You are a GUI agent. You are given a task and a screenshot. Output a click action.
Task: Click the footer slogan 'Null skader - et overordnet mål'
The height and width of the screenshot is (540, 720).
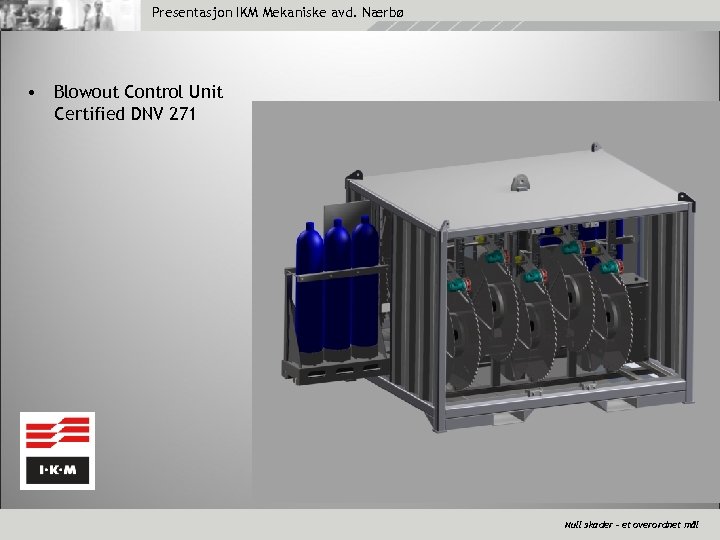pos(631,524)
